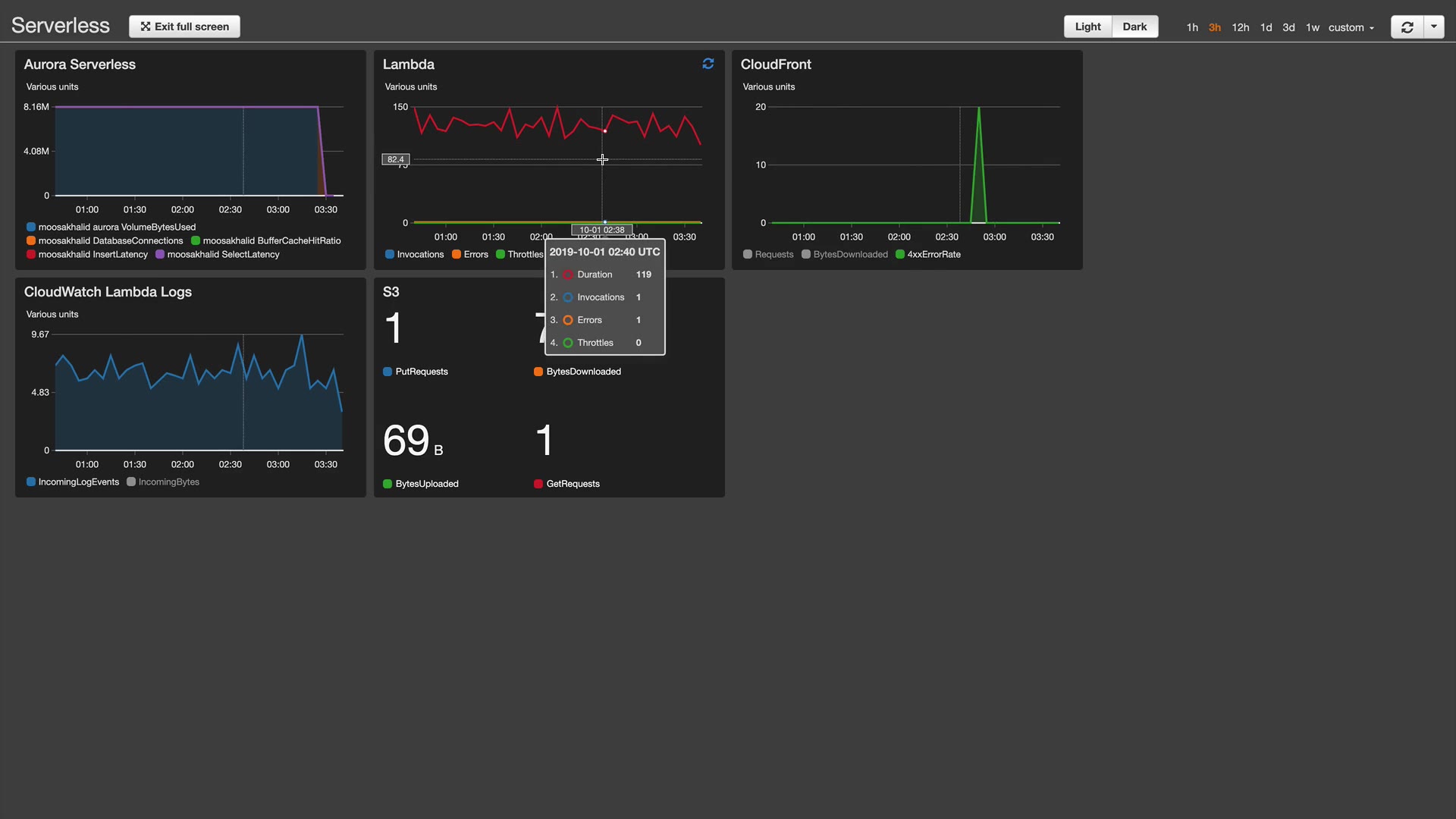
Task: Click the Lambda widget refresh icon
Action: 708,64
